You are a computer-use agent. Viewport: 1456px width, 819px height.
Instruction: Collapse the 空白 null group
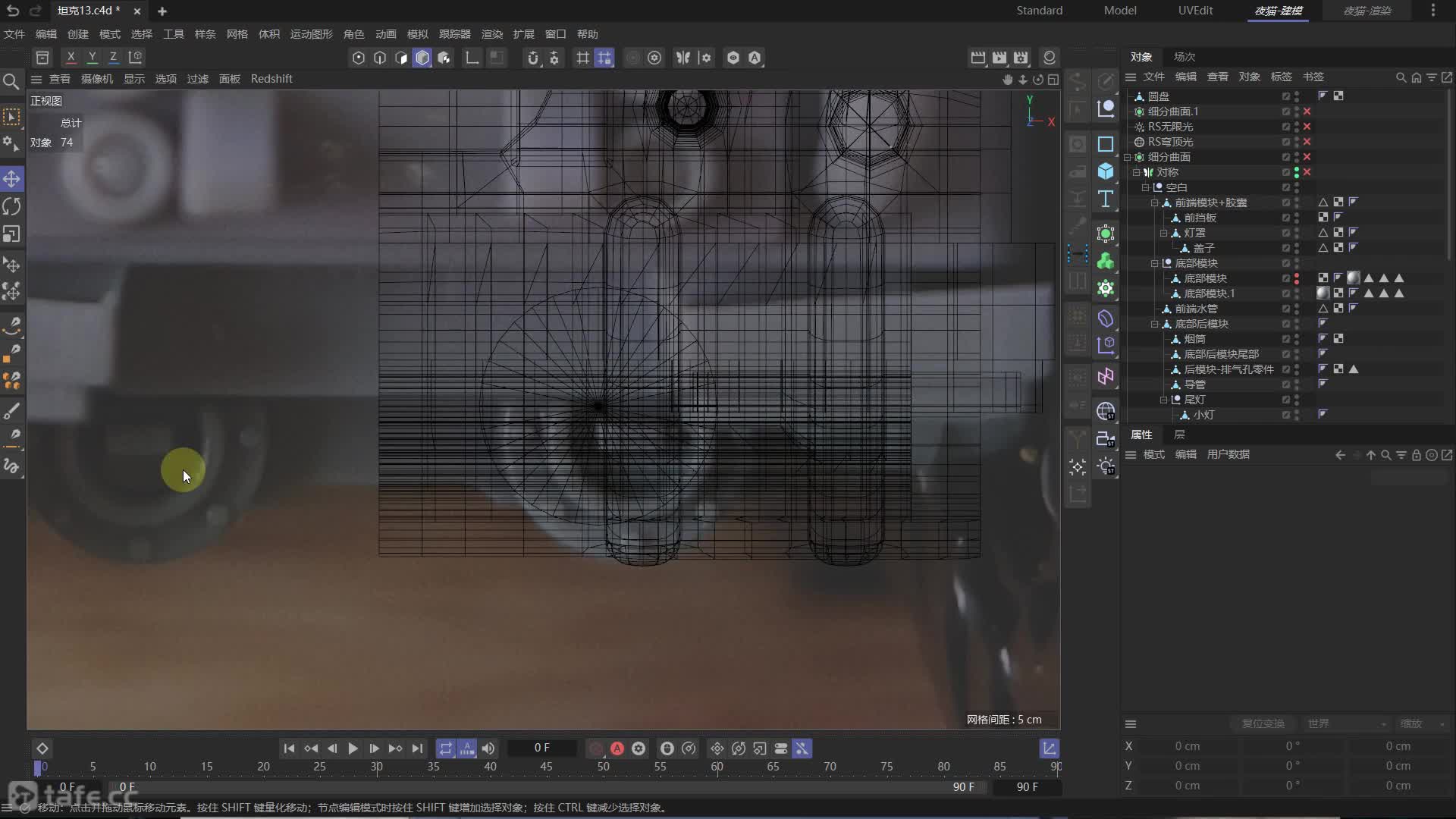pos(1145,187)
